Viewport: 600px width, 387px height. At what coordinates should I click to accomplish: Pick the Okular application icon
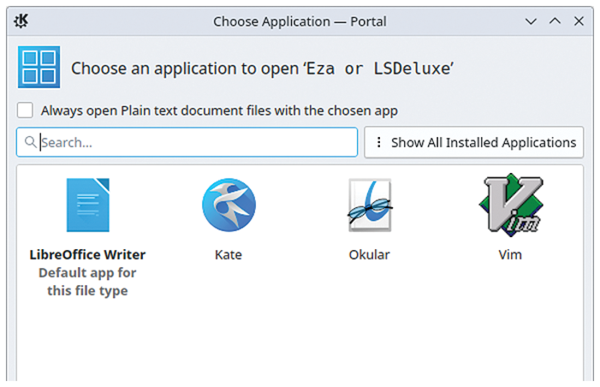coord(370,205)
